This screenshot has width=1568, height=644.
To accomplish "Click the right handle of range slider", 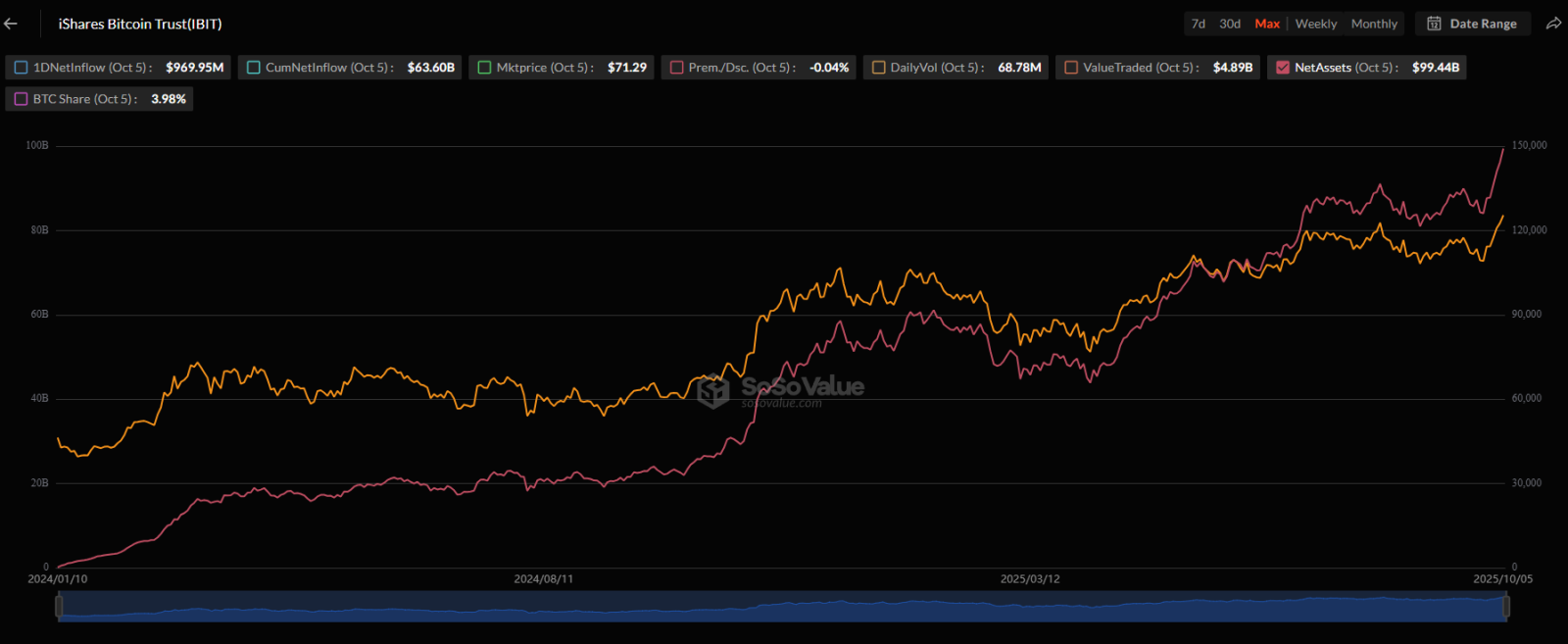I will coord(1506,607).
